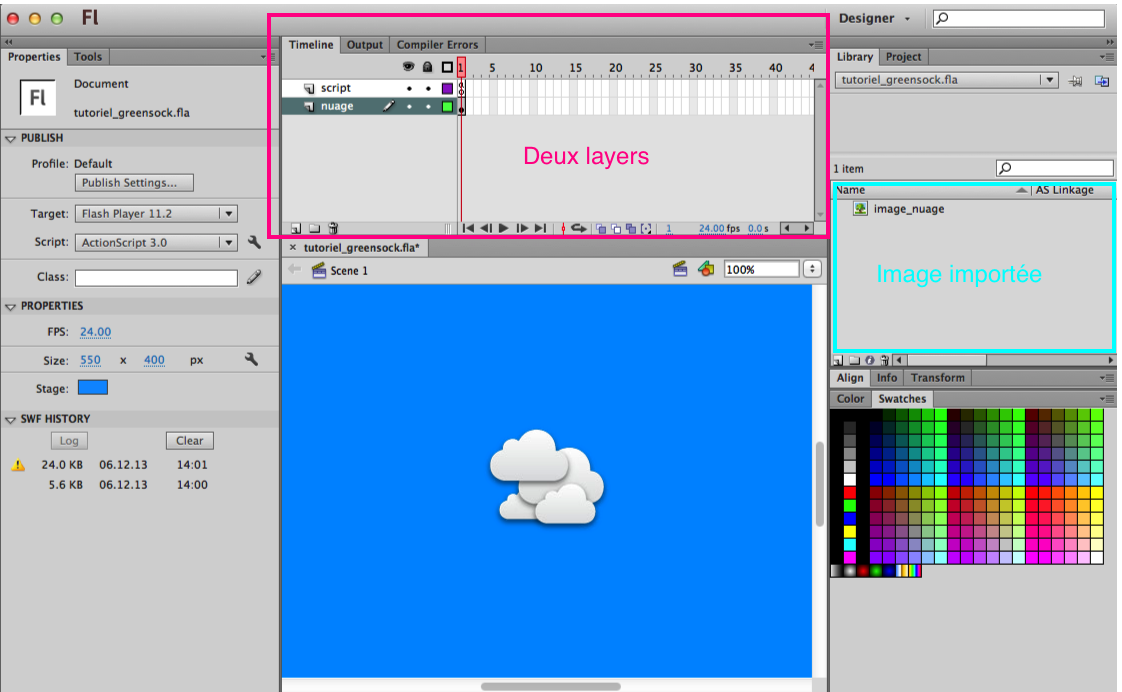Switch to the Transform tab
This screenshot has width=1122, height=692.
pos(937,378)
